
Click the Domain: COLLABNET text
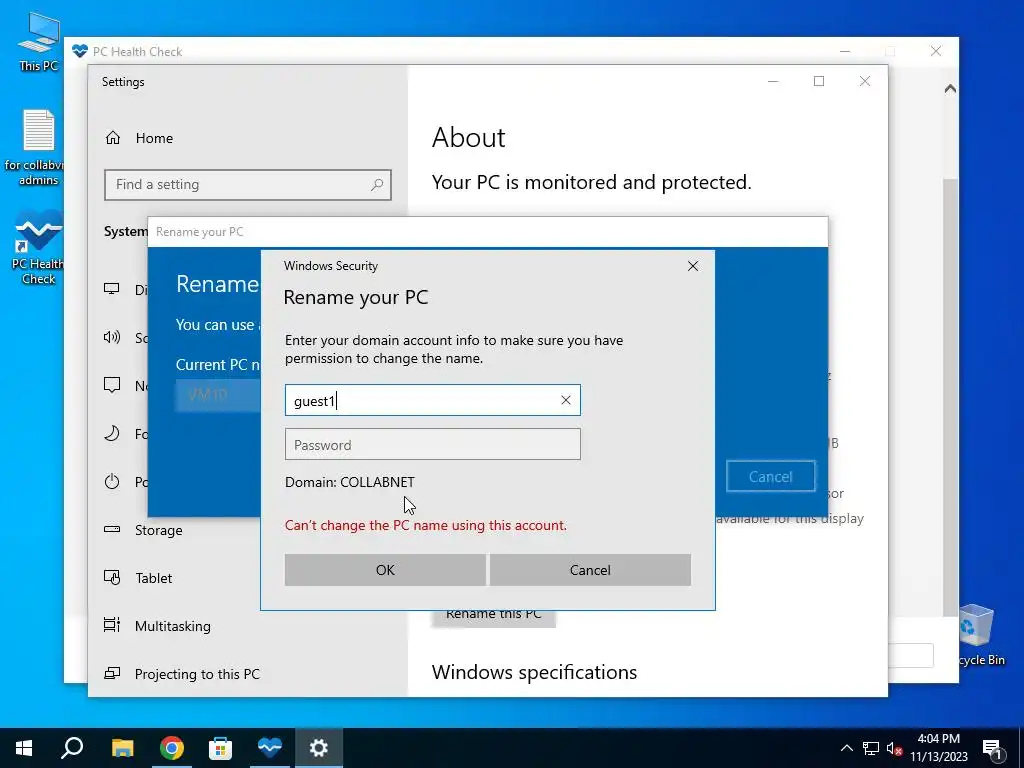(x=349, y=482)
